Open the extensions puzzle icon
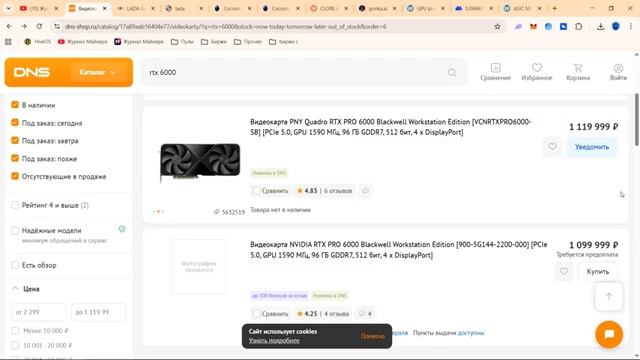 (x=578, y=27)
